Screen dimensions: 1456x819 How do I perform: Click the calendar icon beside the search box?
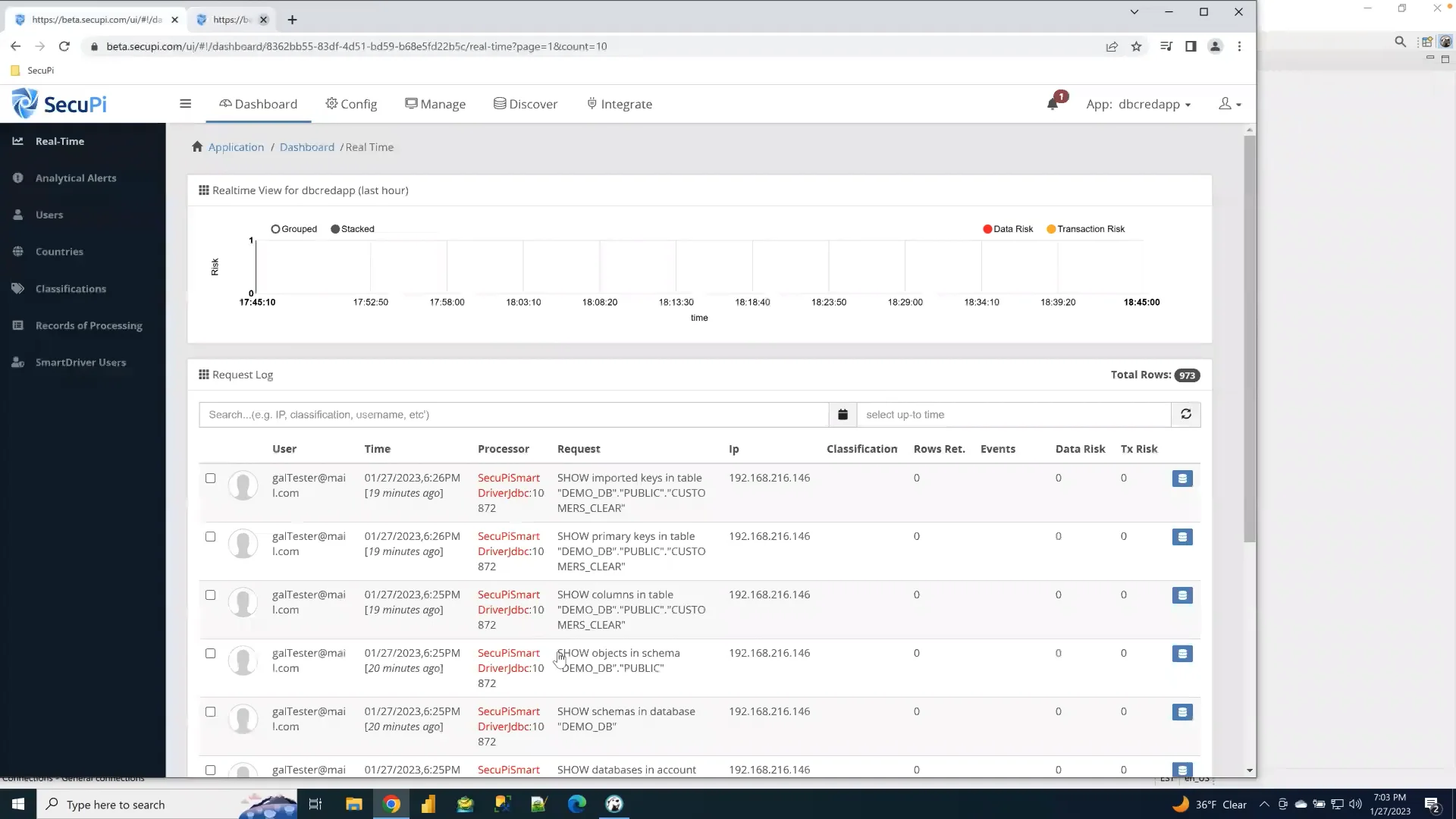(842, 414)
